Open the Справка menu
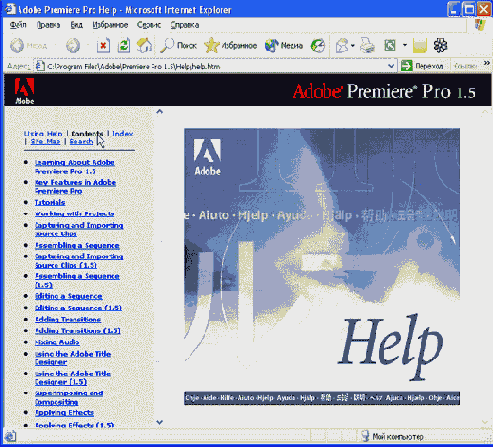Screen dimensions: 493x447 pyautogui.click(x=185, y=25)
